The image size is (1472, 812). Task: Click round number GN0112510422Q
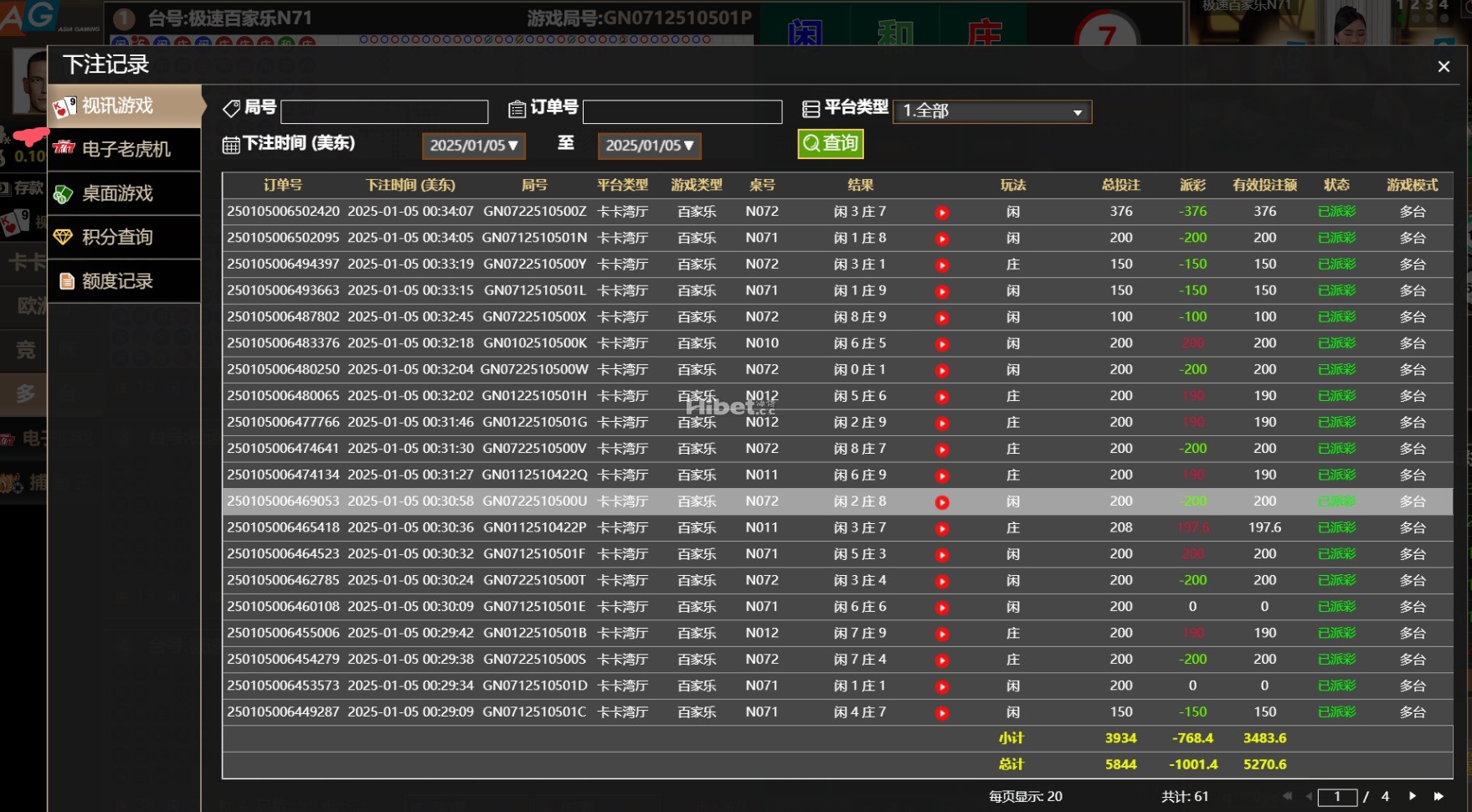click(x=535, y=475)
